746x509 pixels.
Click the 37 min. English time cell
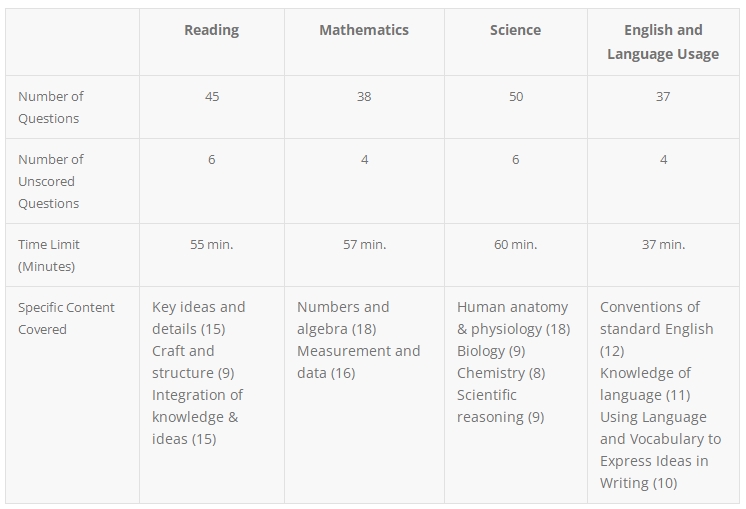click(x=663, y=245)
